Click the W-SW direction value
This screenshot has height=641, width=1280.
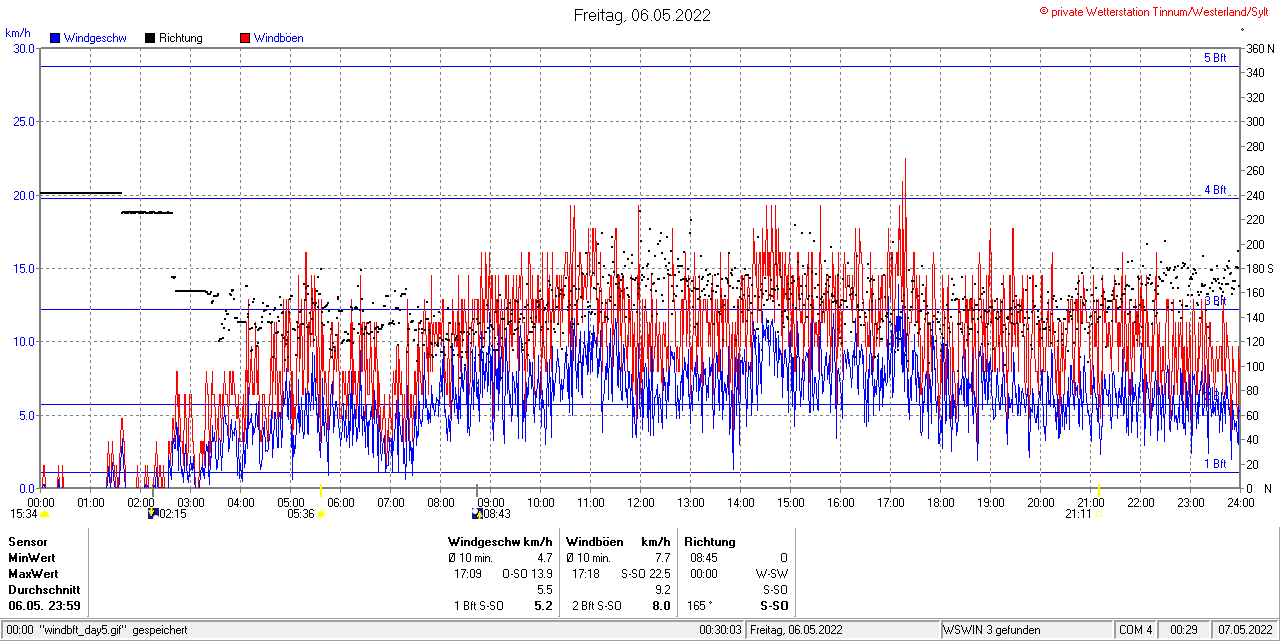tap(771, 574)
